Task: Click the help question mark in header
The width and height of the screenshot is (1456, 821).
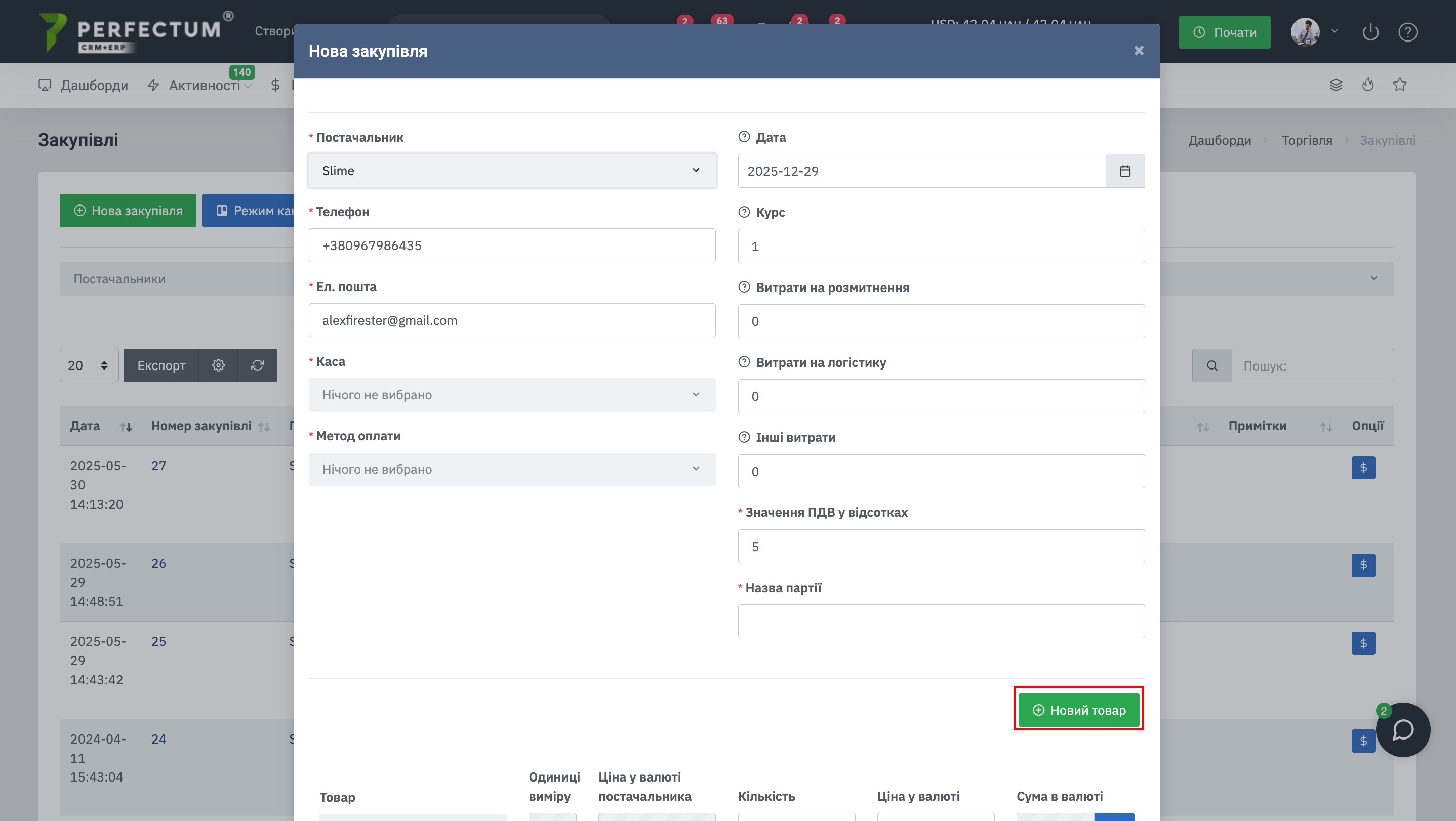Action: (x=1407, y=32)
